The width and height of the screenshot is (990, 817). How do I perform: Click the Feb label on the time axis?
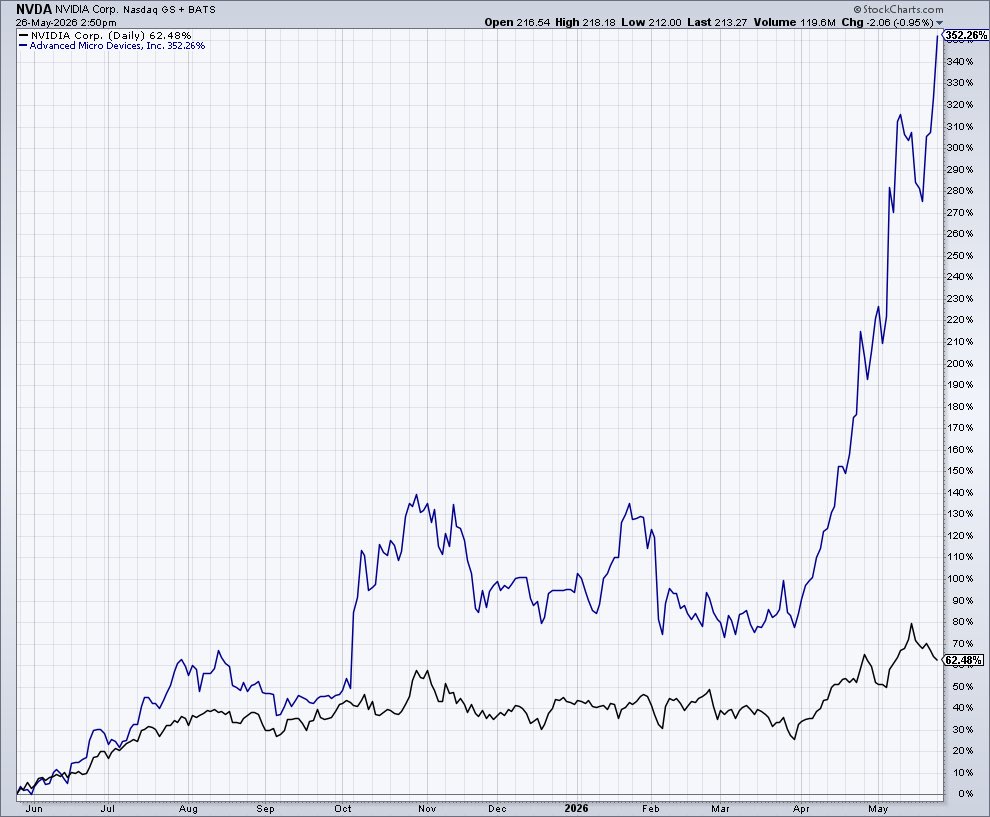tap(651, 808)
